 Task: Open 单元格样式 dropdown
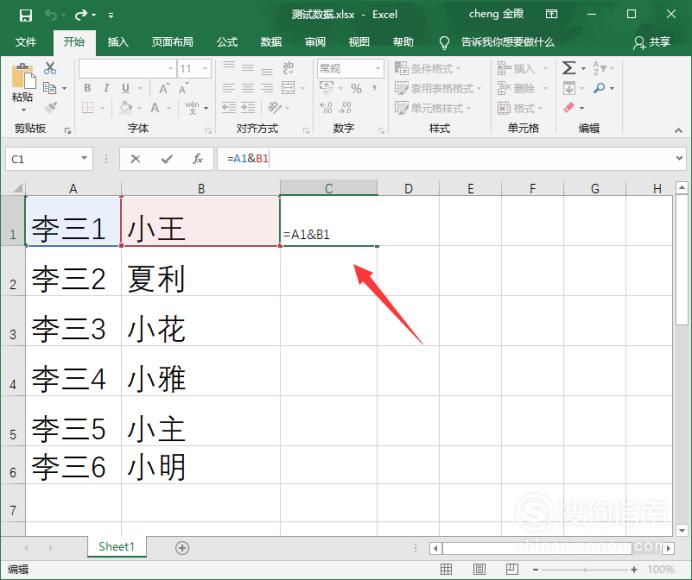(432, 108)
